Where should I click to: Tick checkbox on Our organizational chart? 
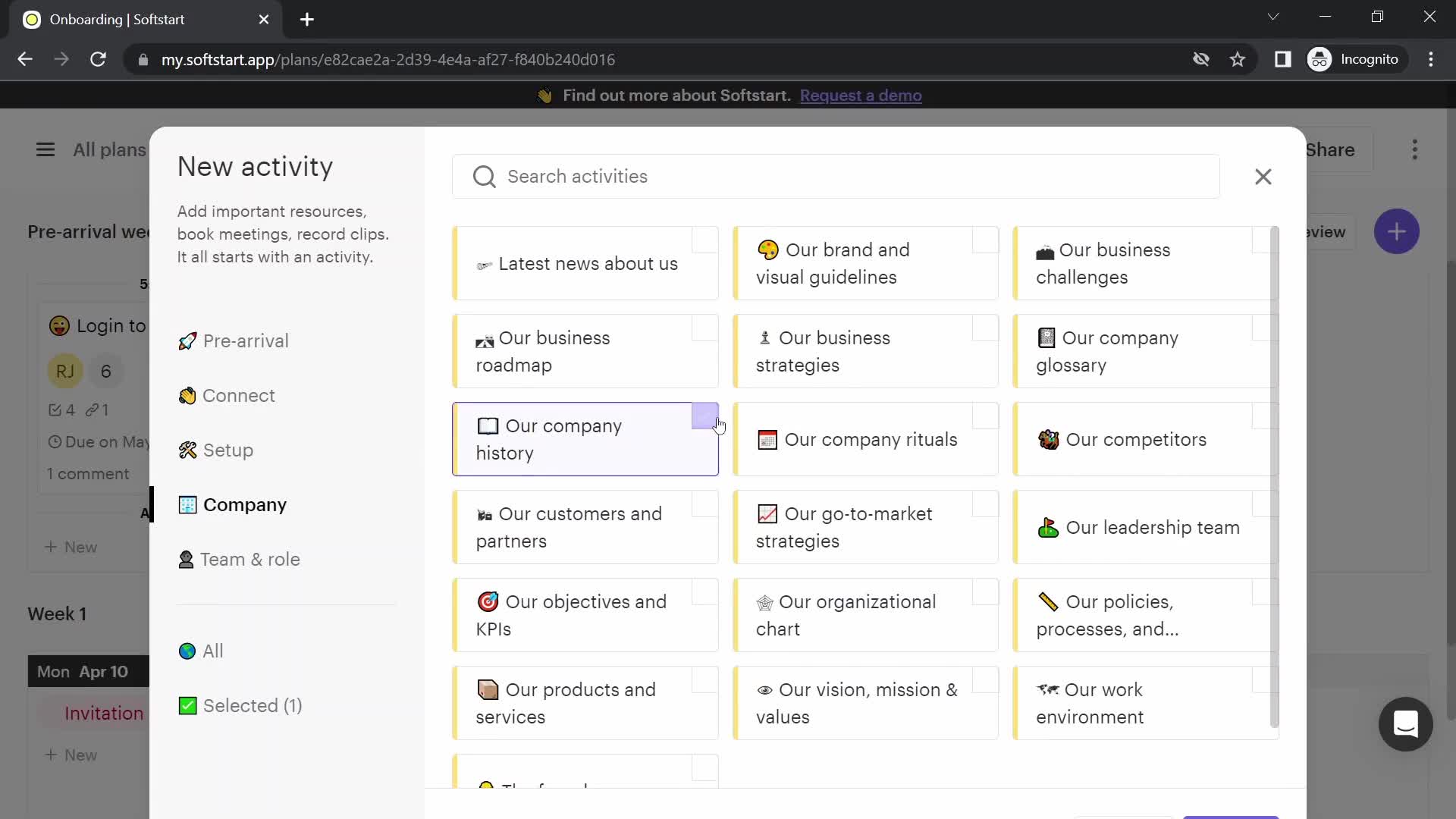tap(985, 592)
